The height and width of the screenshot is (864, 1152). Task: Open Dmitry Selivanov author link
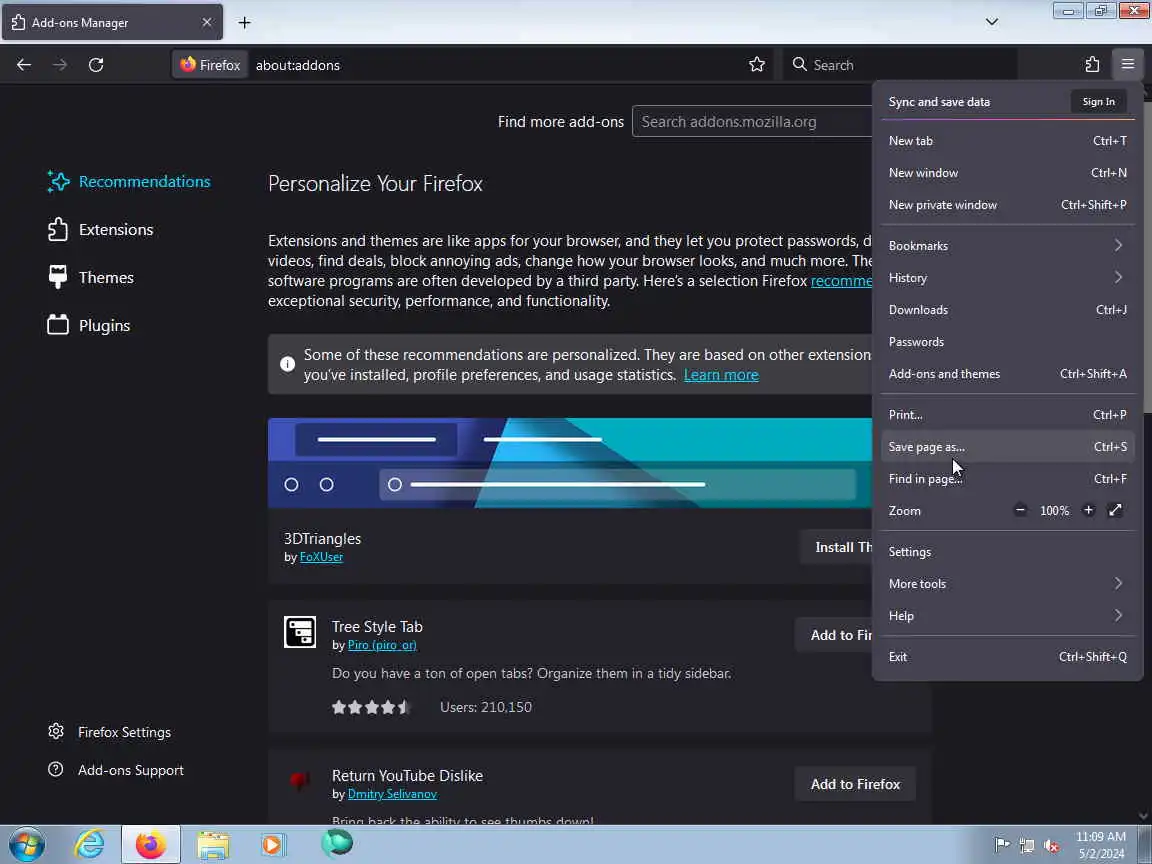[x=392, y=794]
